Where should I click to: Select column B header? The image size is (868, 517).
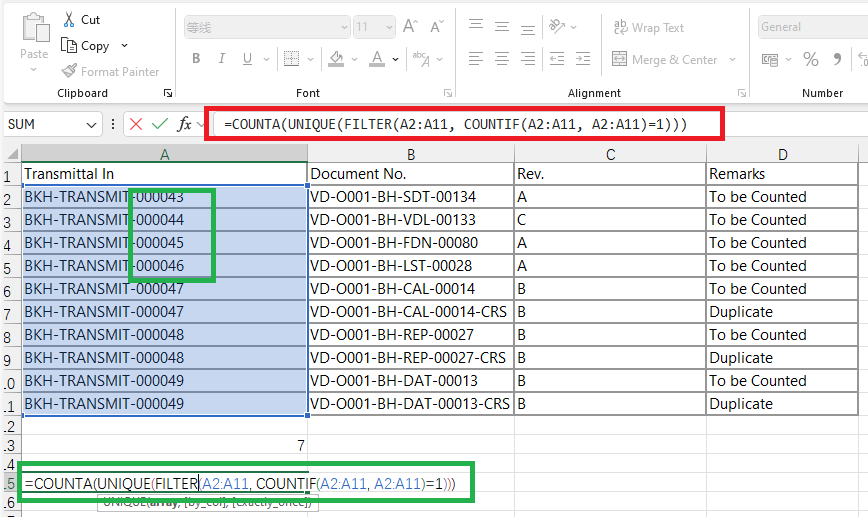click(x=411, y=154)
